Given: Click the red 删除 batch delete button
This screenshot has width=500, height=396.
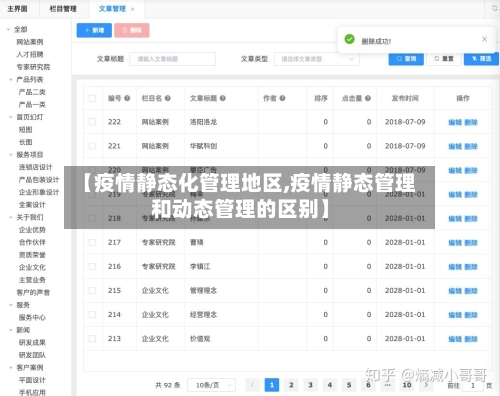Looking at the screenshot, I should [x=132, y=30].
